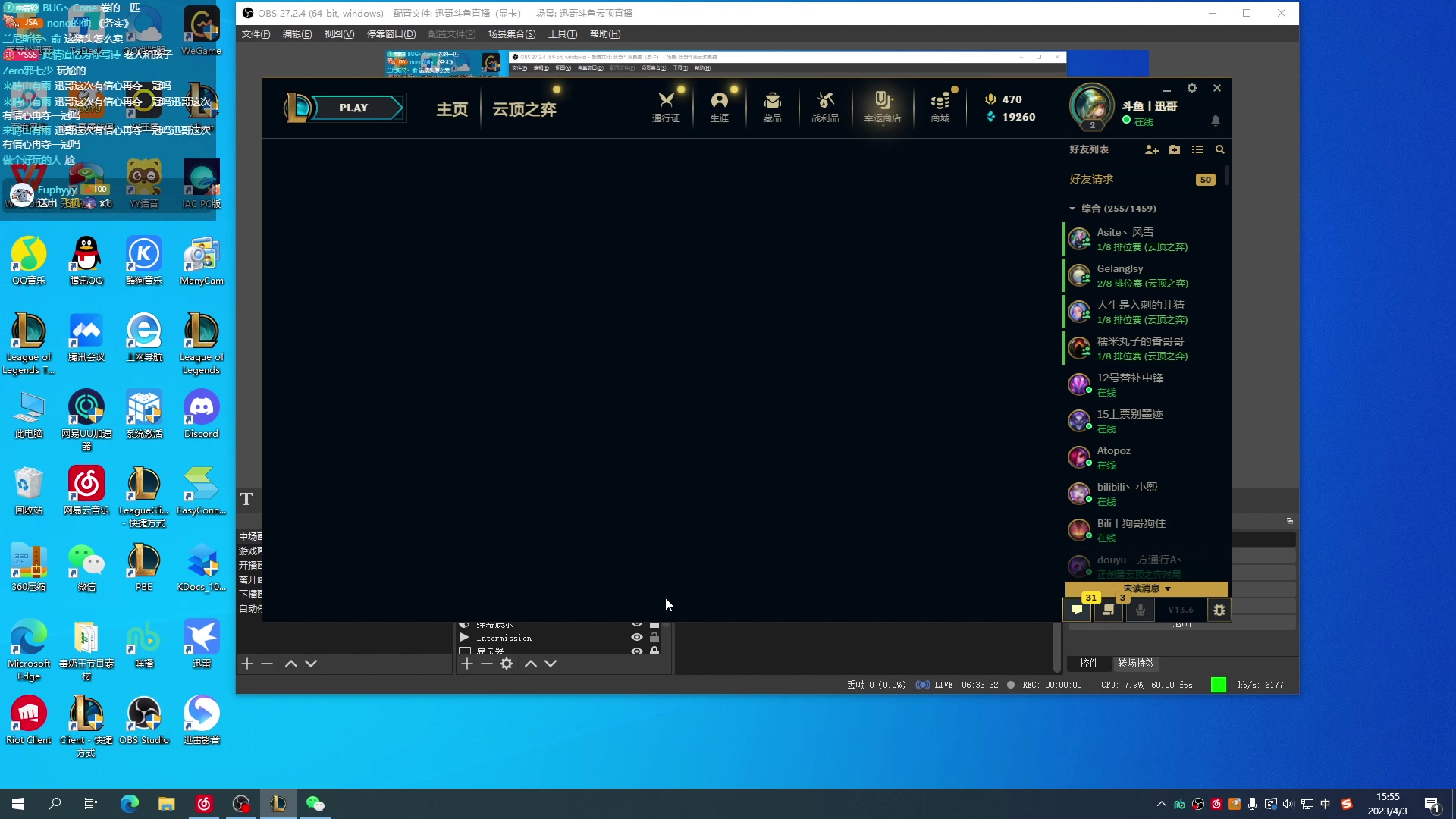Open the friend list view options icon
This screenshot has width=1456, height=819.
tap(1197, 149)
